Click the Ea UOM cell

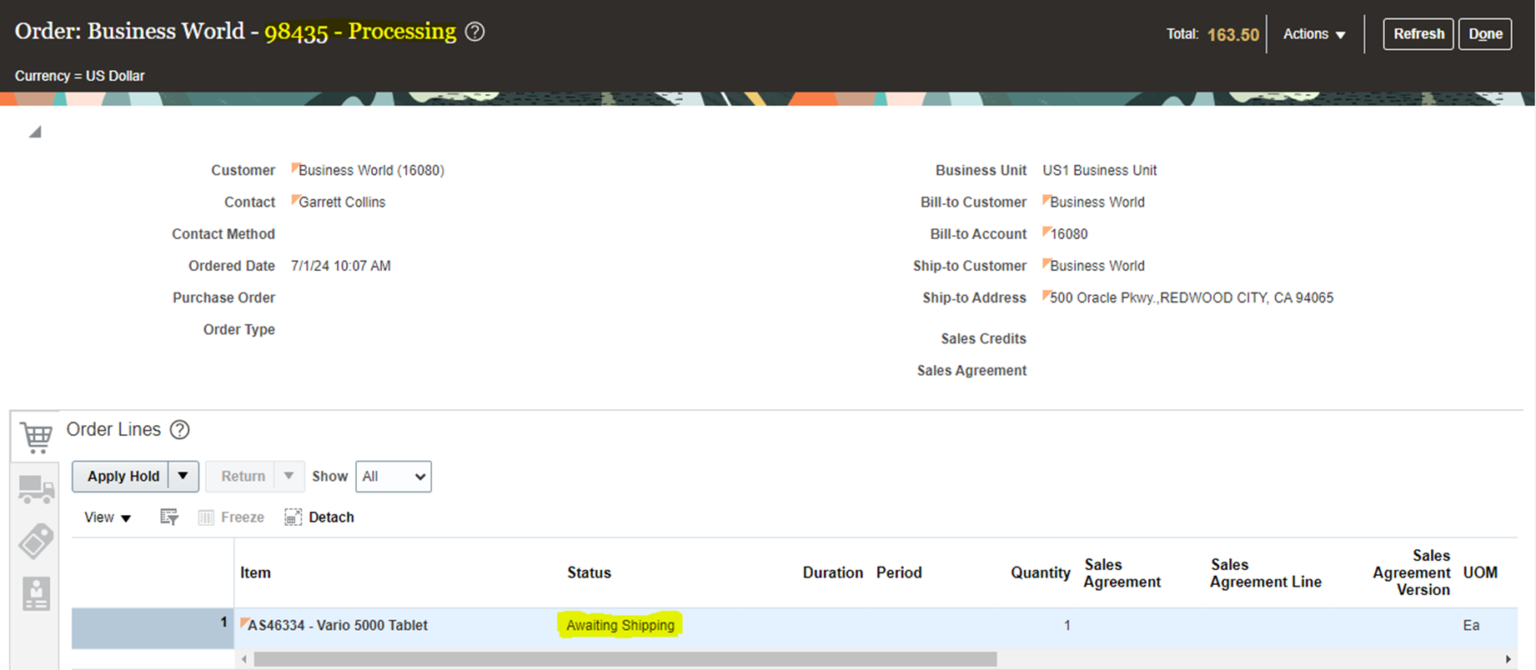[x=1471, y=625]
